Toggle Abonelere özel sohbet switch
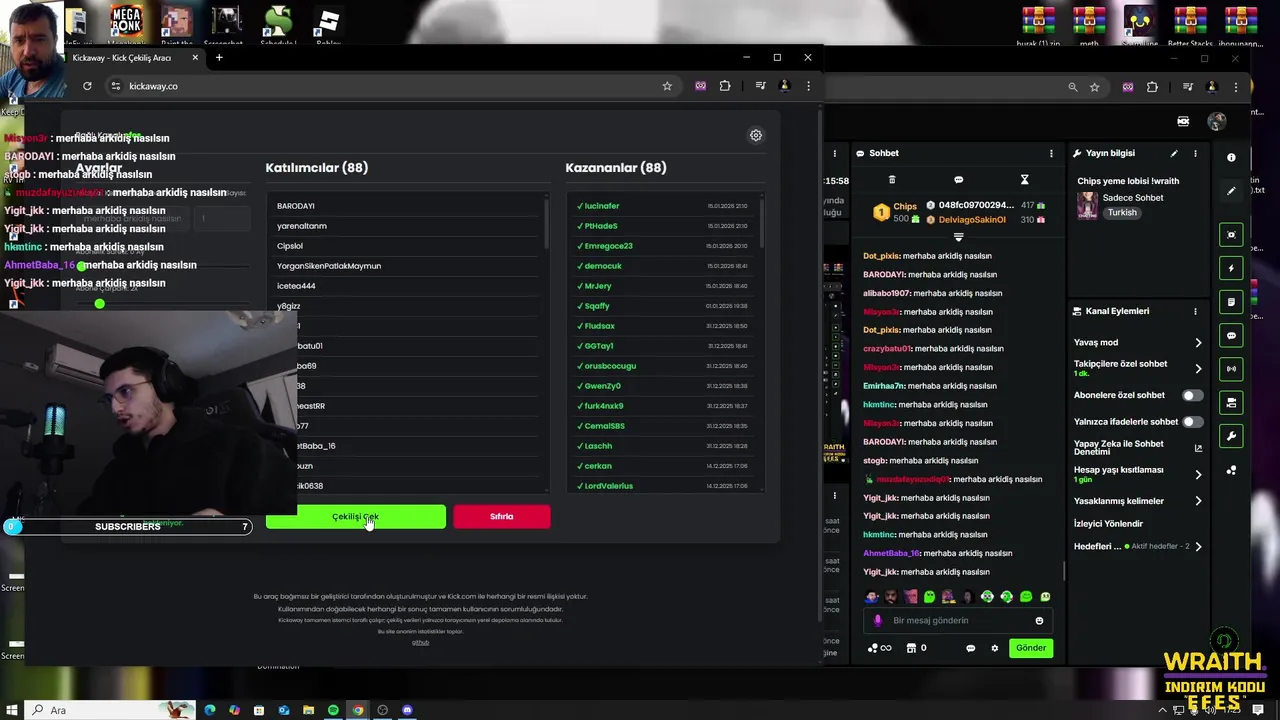This screenshot has height=720, width=1280. click(x=1193, y=395)
